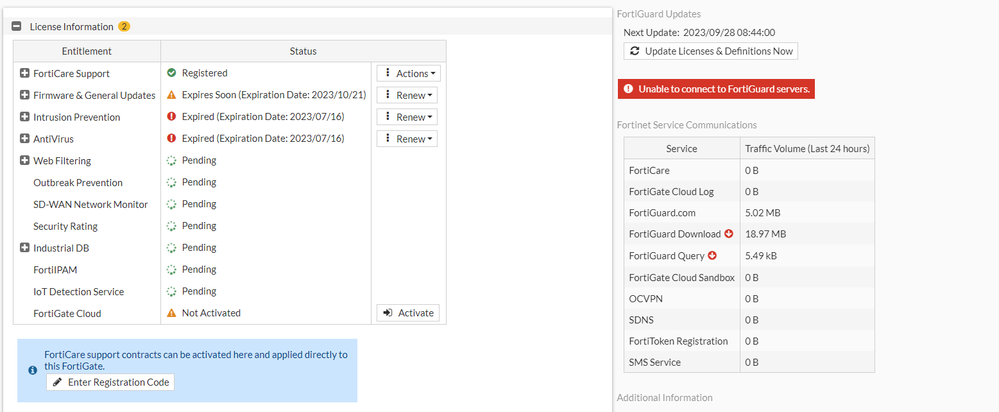Expand the FortiCare Support entitlement row
The height and width of the screenshot is (412, 999).
pos(24,74)
